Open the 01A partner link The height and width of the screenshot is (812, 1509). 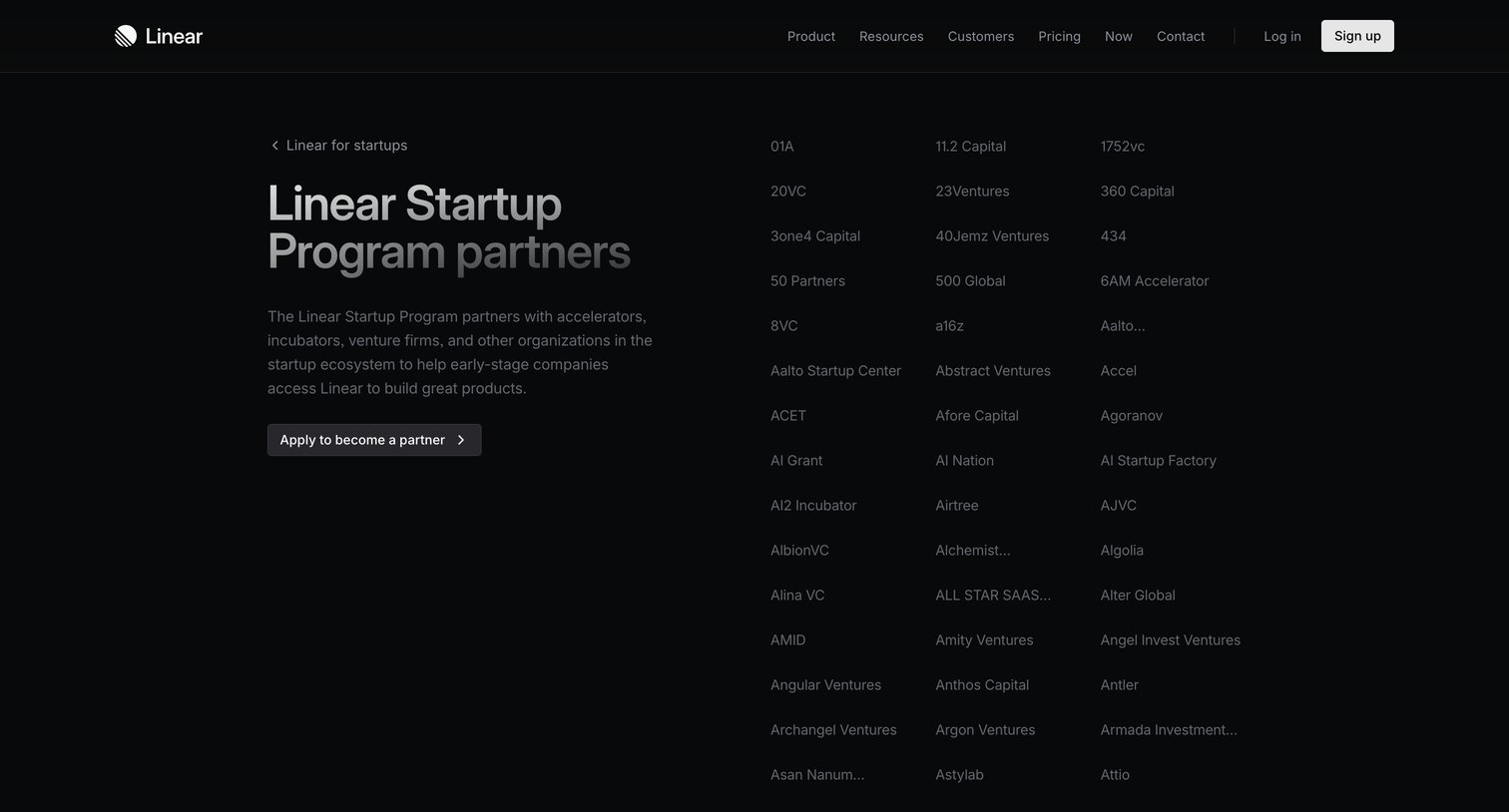pos(782,147)
